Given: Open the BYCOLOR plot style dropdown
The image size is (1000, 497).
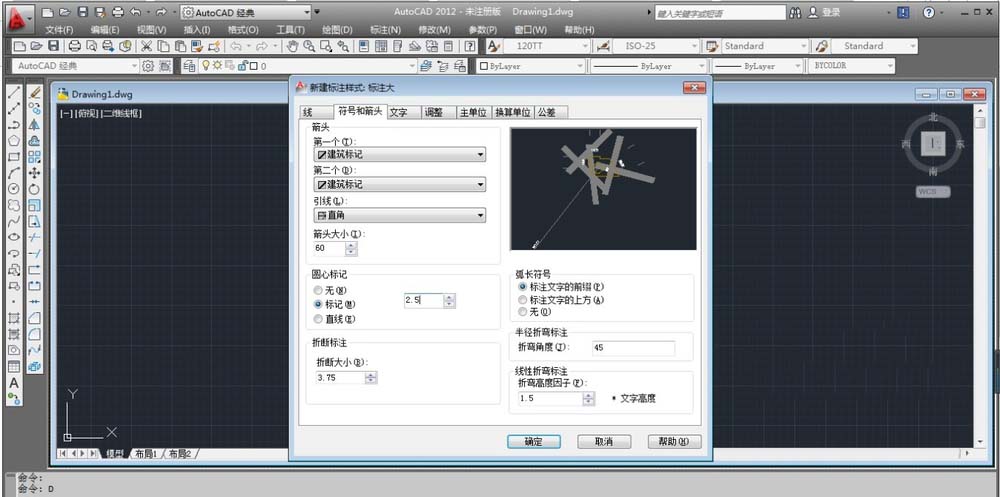Looking at the screenshot, I should (851, 66).
